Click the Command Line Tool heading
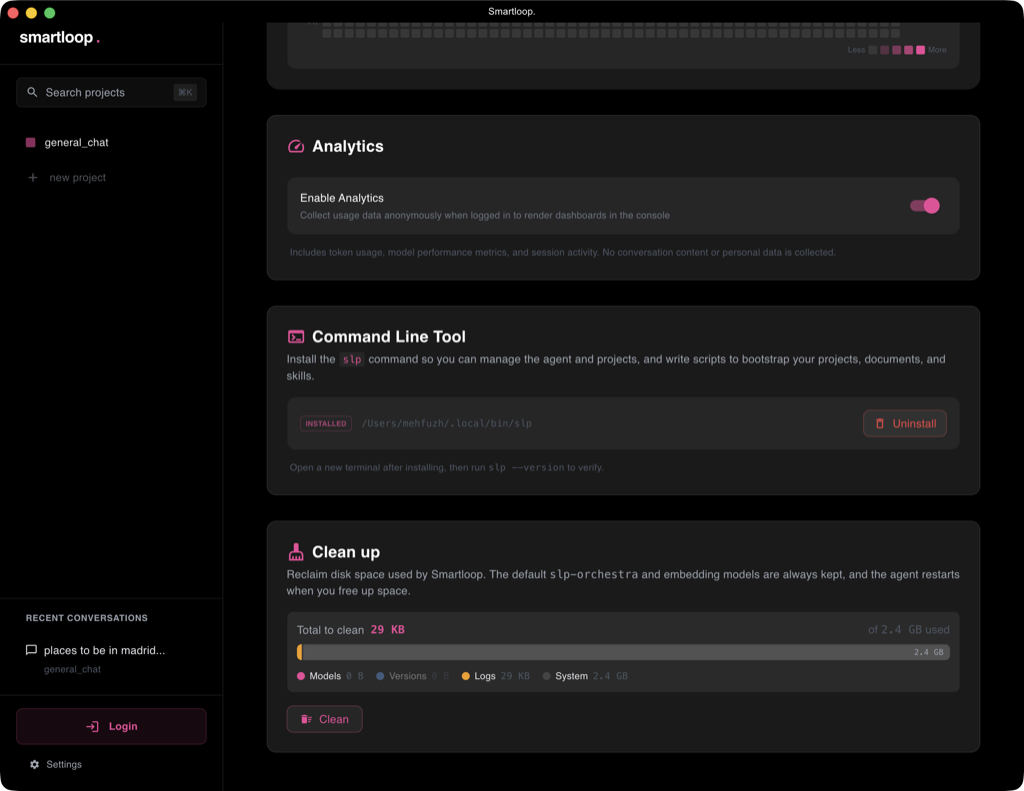This screenshot has width=1024, height=791. (389, 337)
